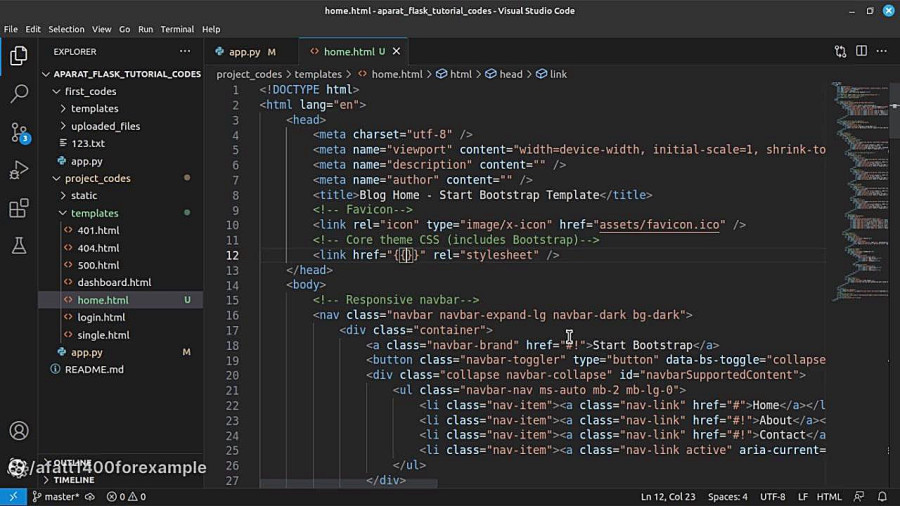
Task: Open 500.html file
Action: pyautogui.click(x=98, y=265)
